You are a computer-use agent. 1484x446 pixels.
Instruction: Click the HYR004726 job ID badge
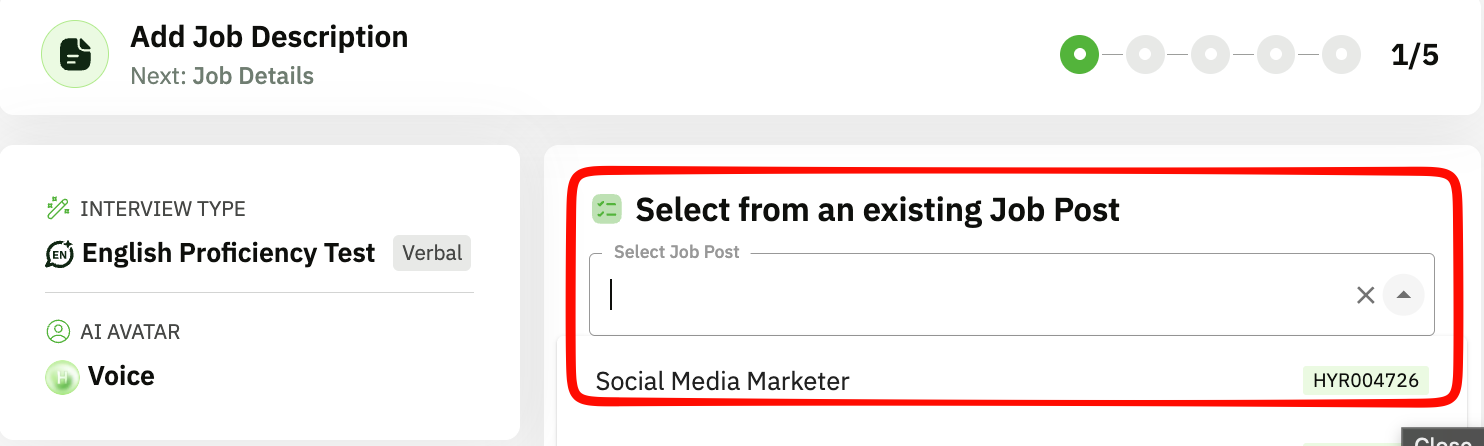(1365, 381)
